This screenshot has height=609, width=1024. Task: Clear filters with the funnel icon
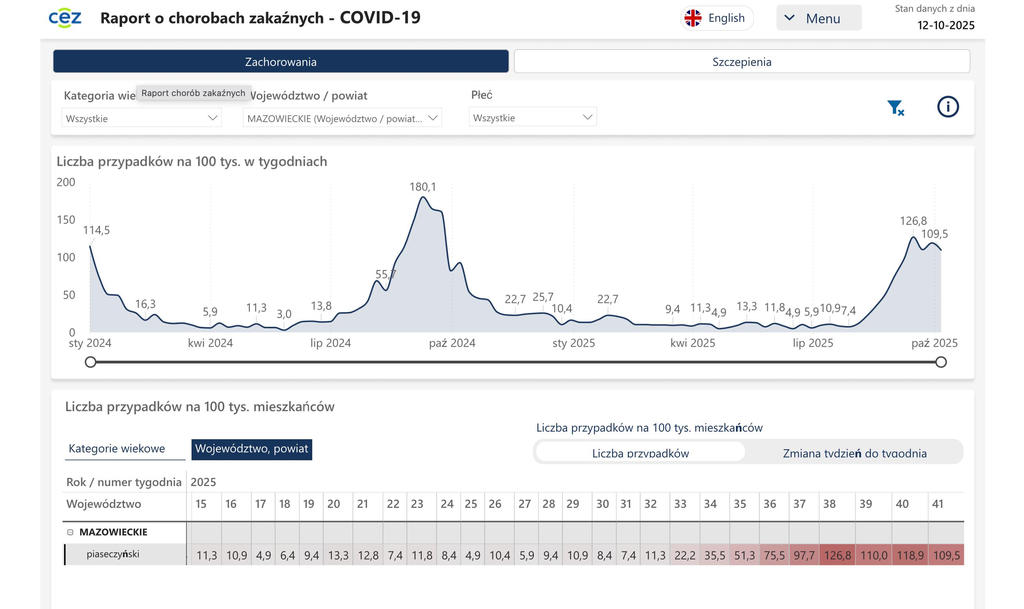click(895, 108)
